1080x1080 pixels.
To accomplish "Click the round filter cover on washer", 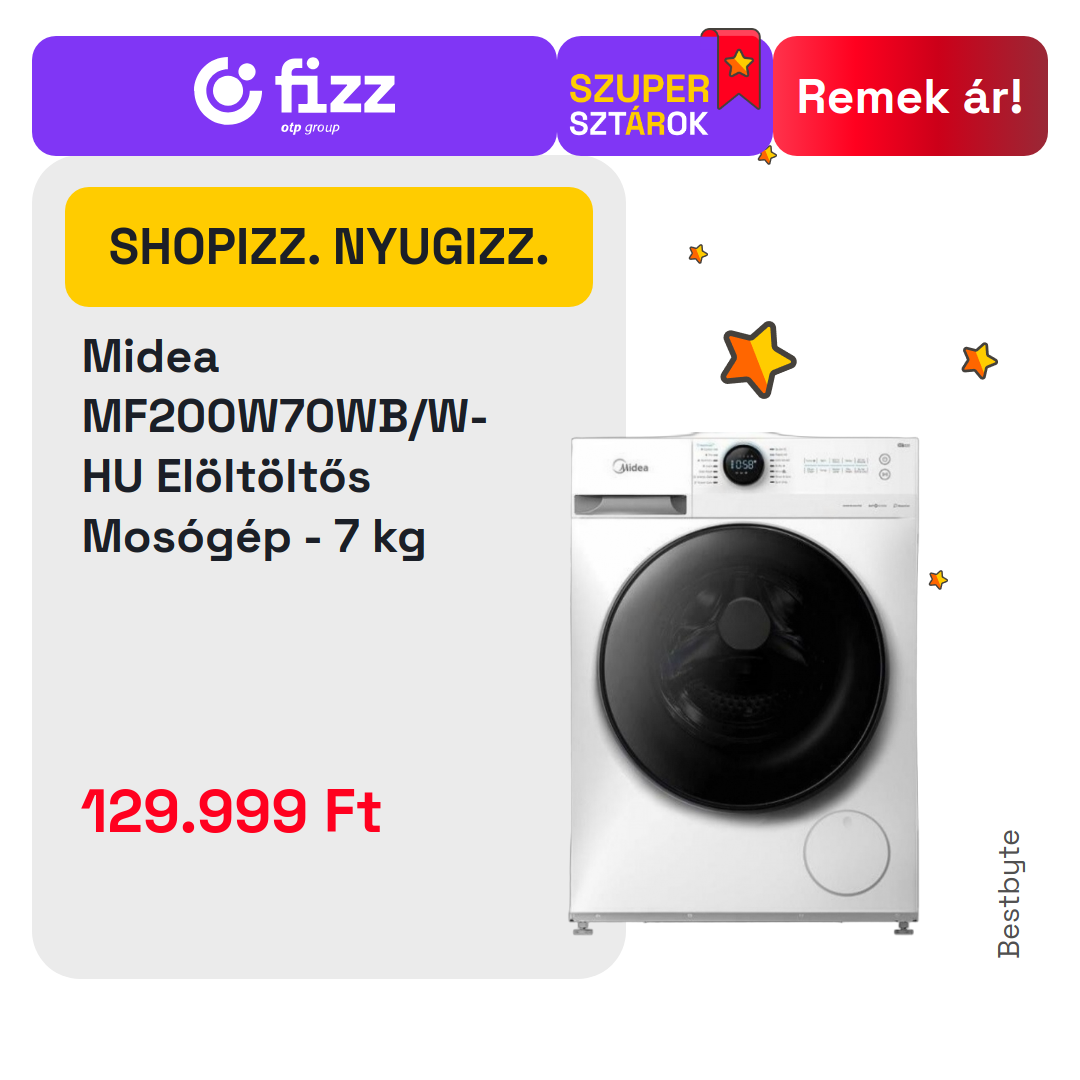I will click(847, 853).
